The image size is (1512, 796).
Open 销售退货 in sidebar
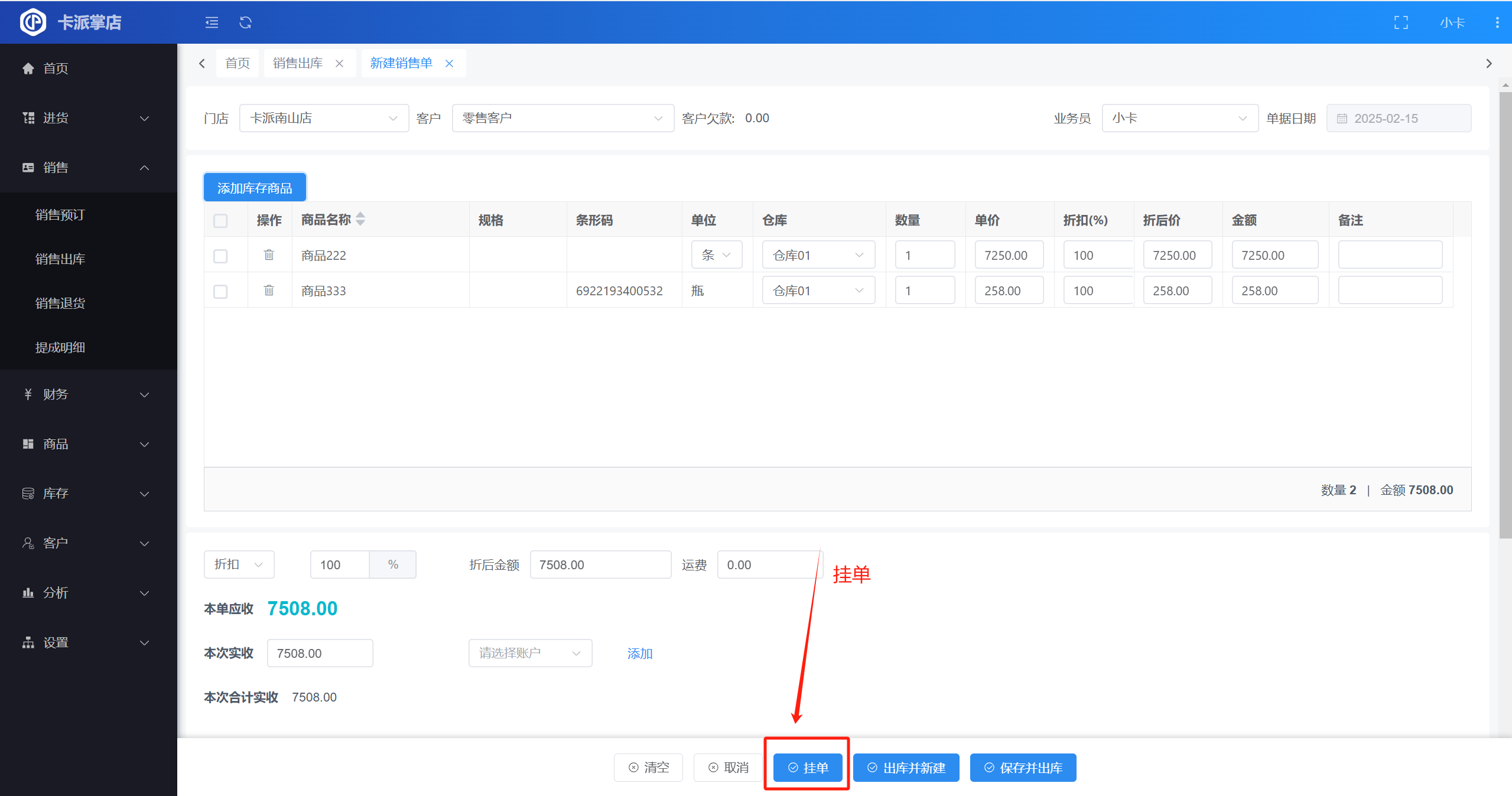coord(60,303)
